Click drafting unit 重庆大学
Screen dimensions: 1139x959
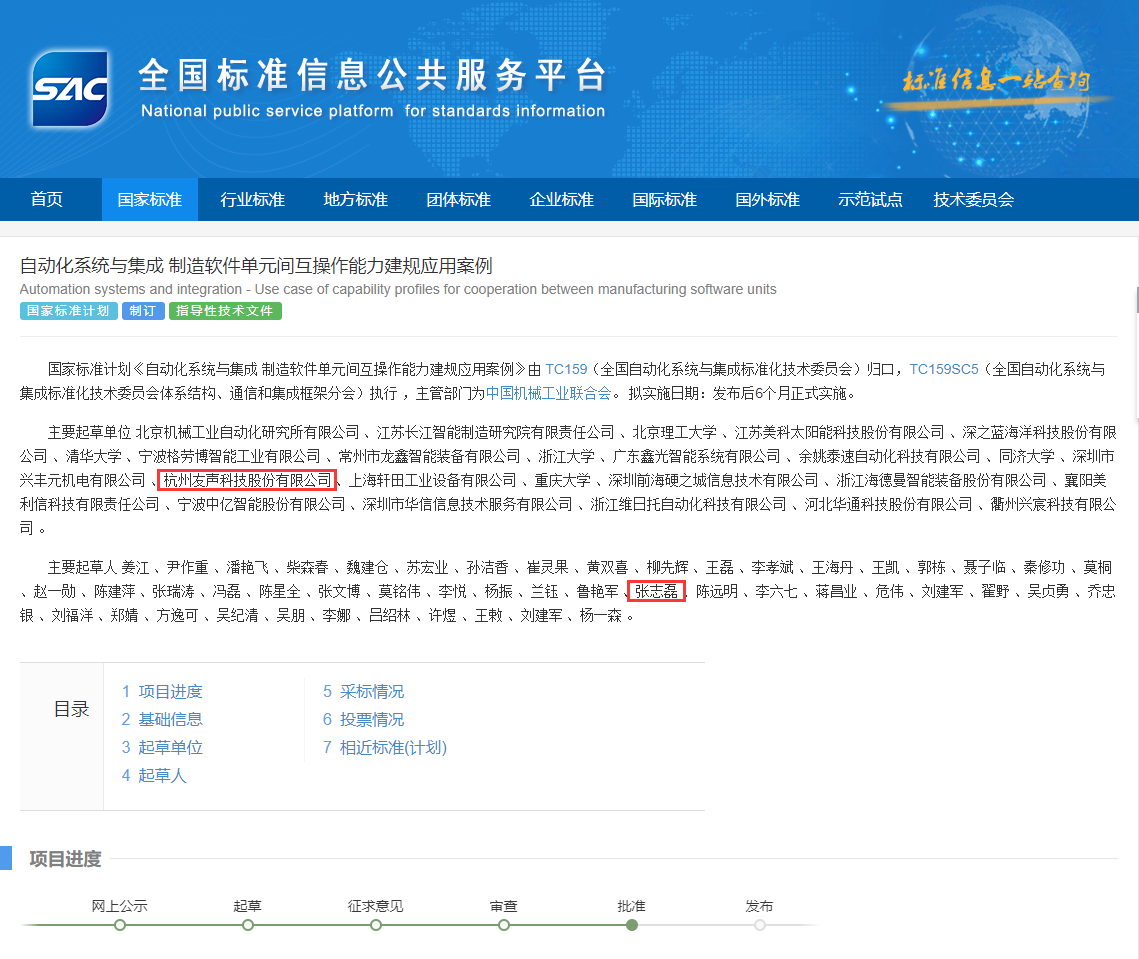coord(562,480)
